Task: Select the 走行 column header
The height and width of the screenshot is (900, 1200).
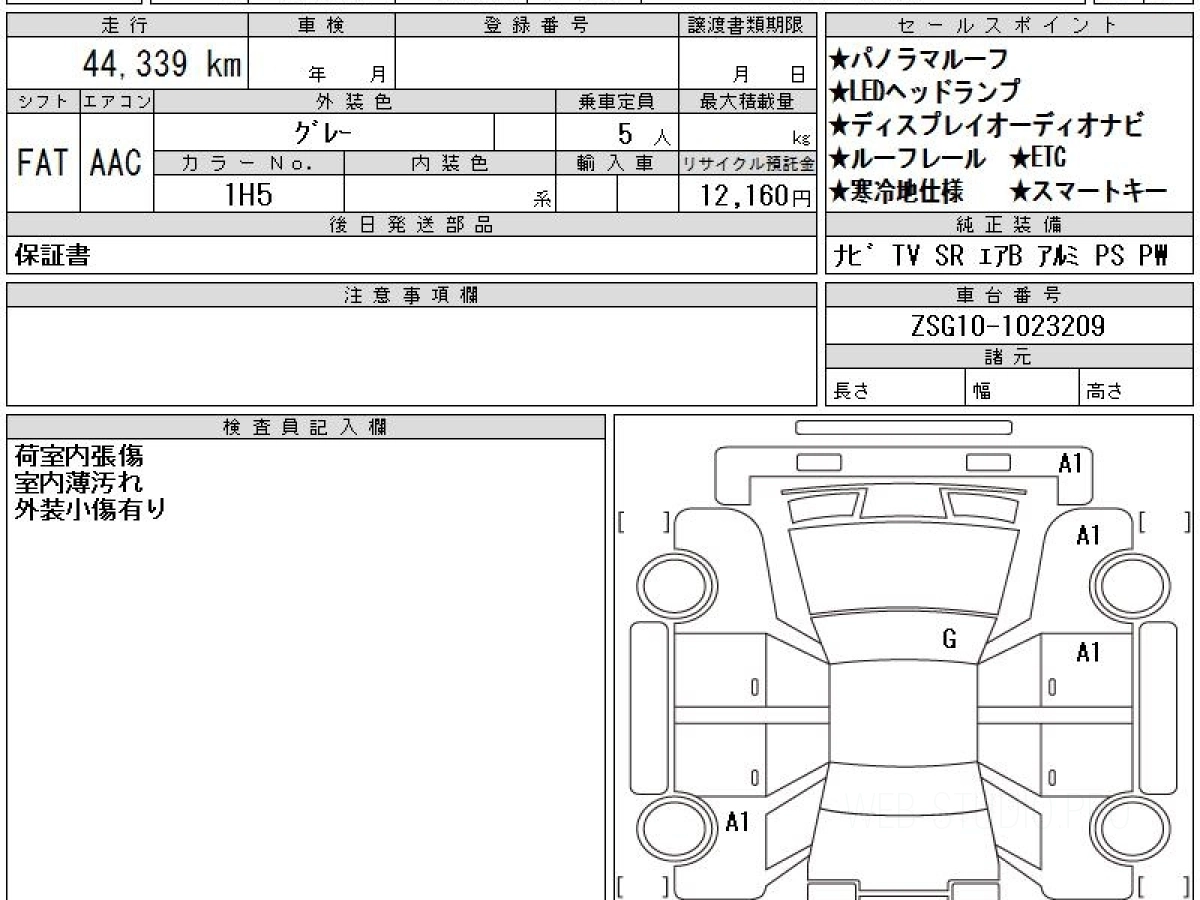Action: [126, 26]
